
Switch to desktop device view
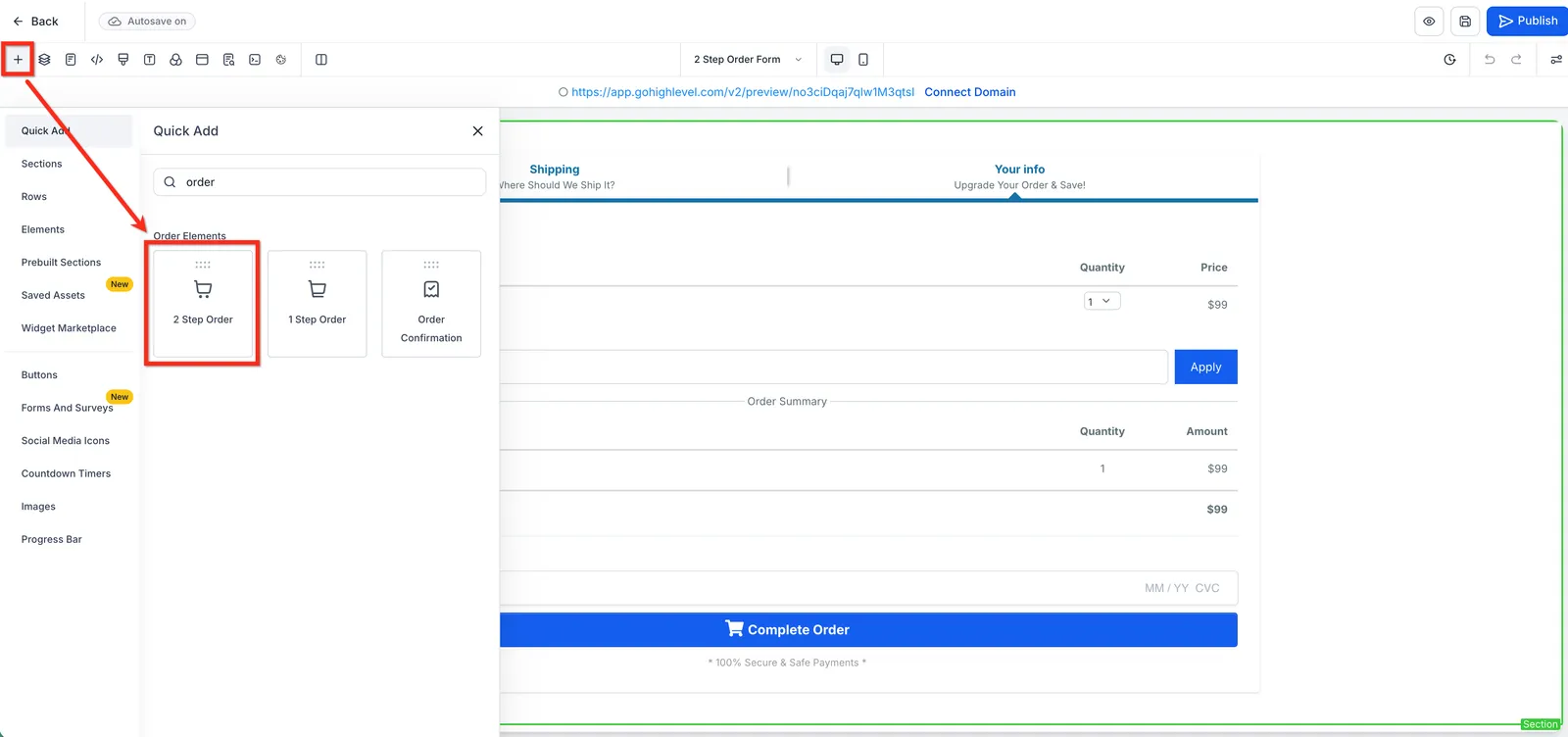click(x=837, y=60)
